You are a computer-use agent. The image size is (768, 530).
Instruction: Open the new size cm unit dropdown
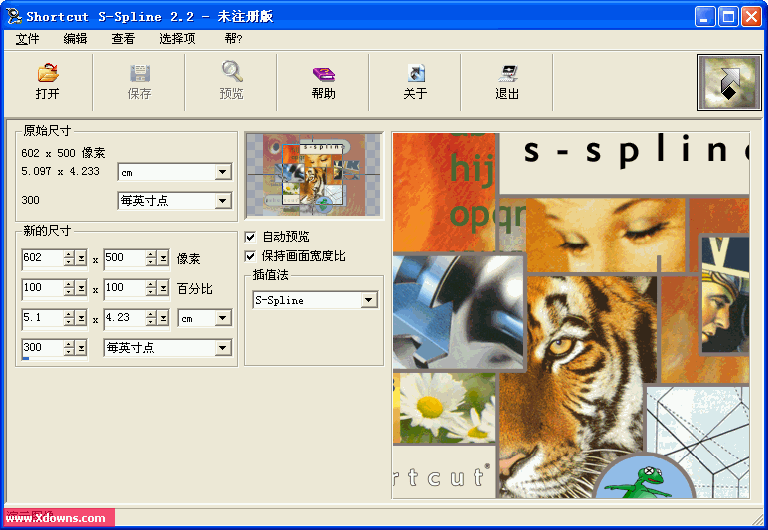pos(223,318)
